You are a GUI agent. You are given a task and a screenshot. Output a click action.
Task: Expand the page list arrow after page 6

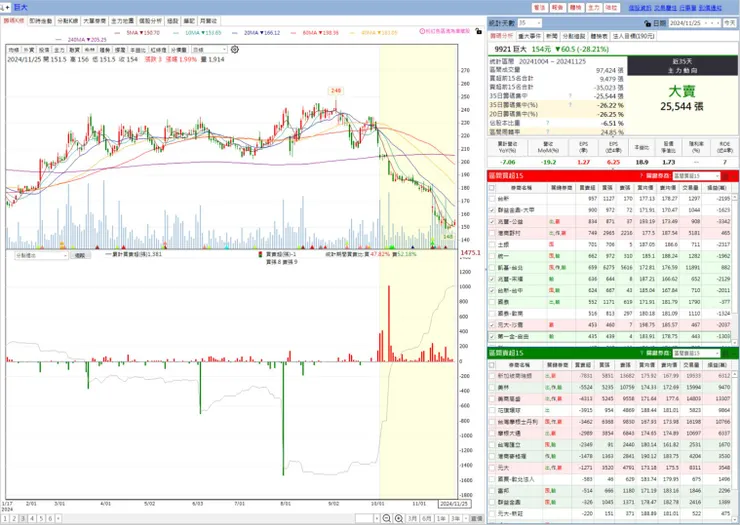(x=59, y=518)
